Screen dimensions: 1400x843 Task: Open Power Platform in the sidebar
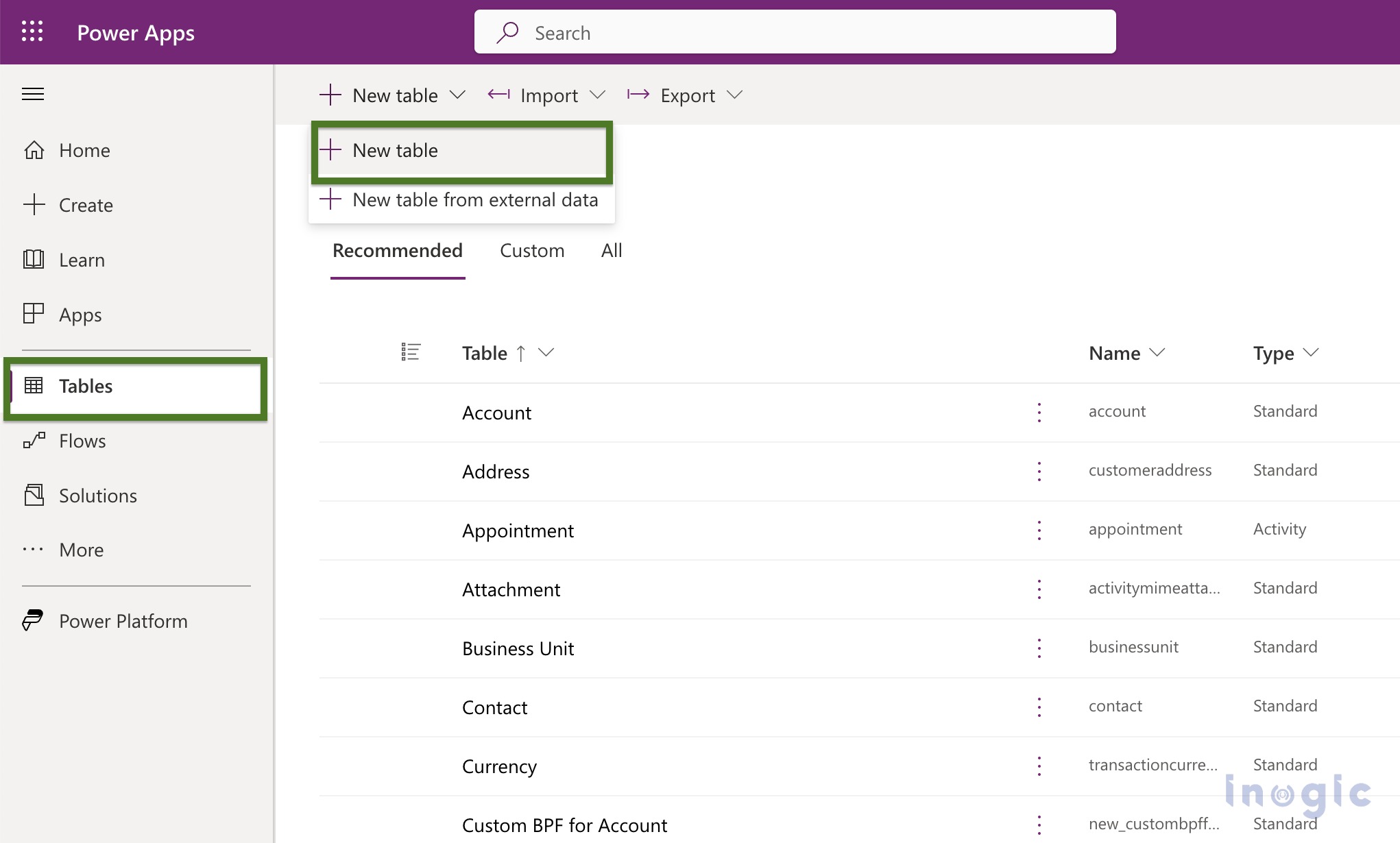click(123, 621)
